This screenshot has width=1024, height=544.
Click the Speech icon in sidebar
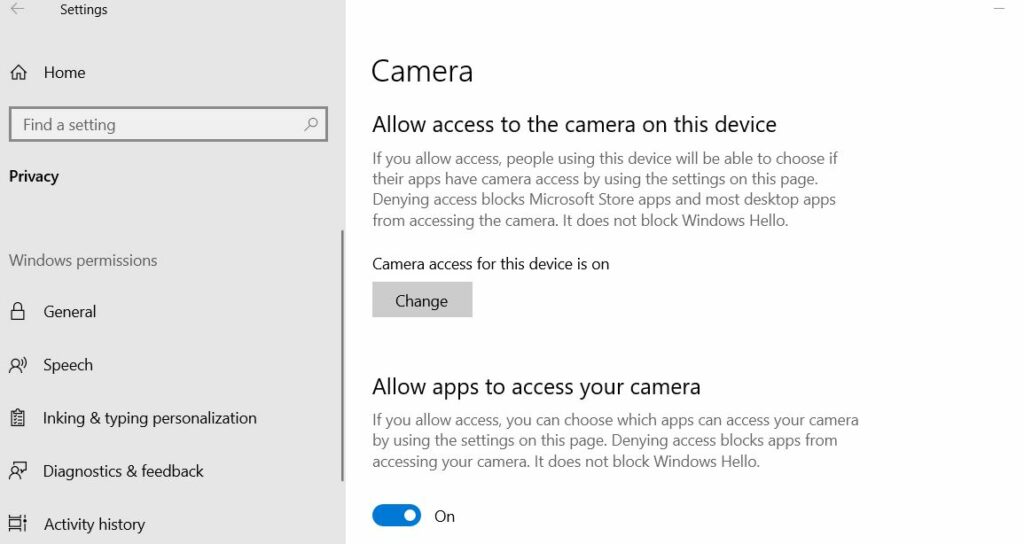(18, 365)
